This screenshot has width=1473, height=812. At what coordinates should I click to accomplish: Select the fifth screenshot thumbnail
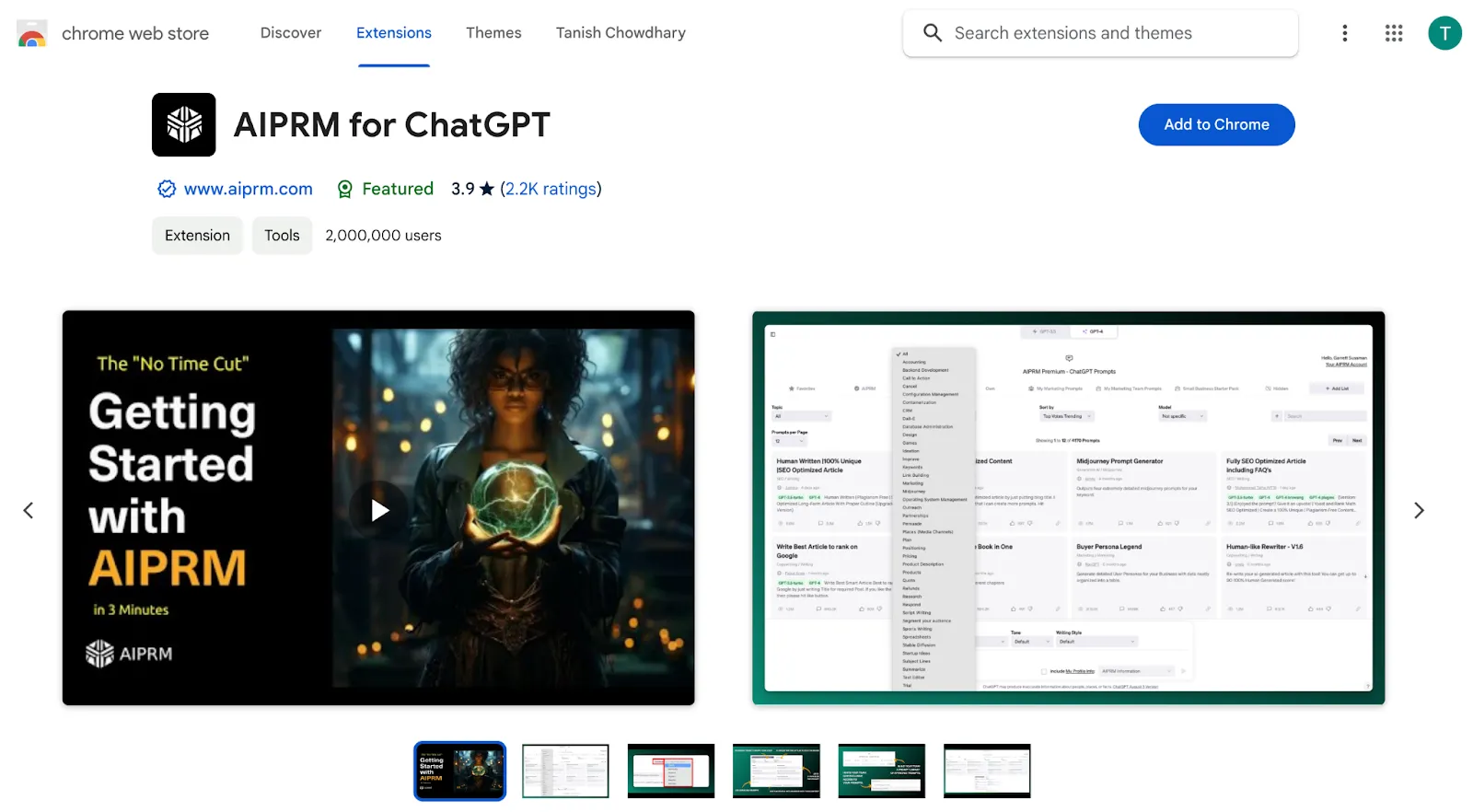882,771
